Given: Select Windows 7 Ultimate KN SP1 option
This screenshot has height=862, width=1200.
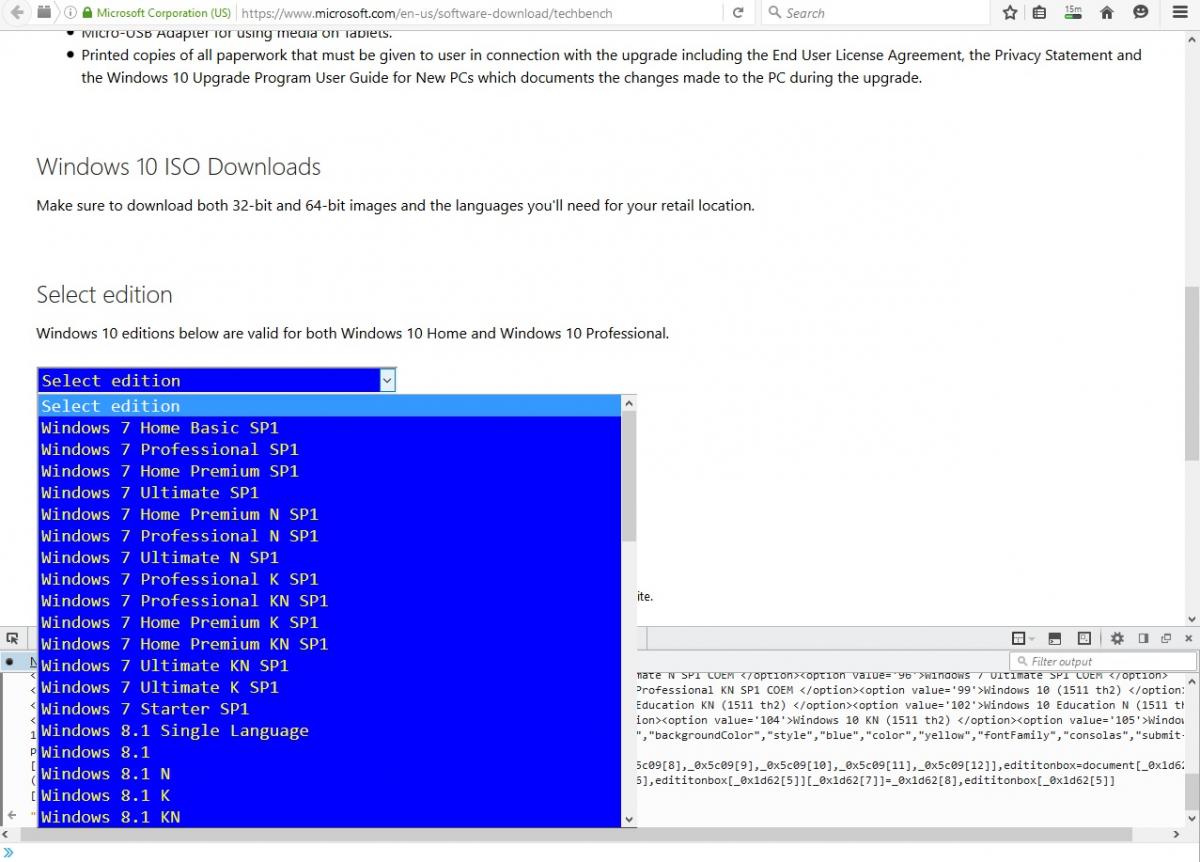Looking at the screenshot, I should coord(329,666).
